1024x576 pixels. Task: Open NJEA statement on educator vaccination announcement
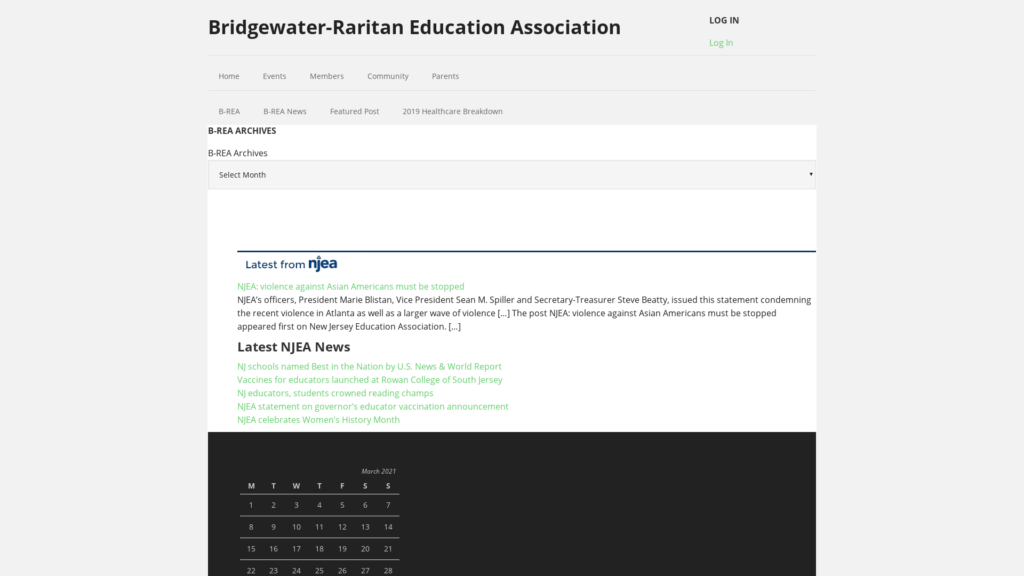coord(372,407)
